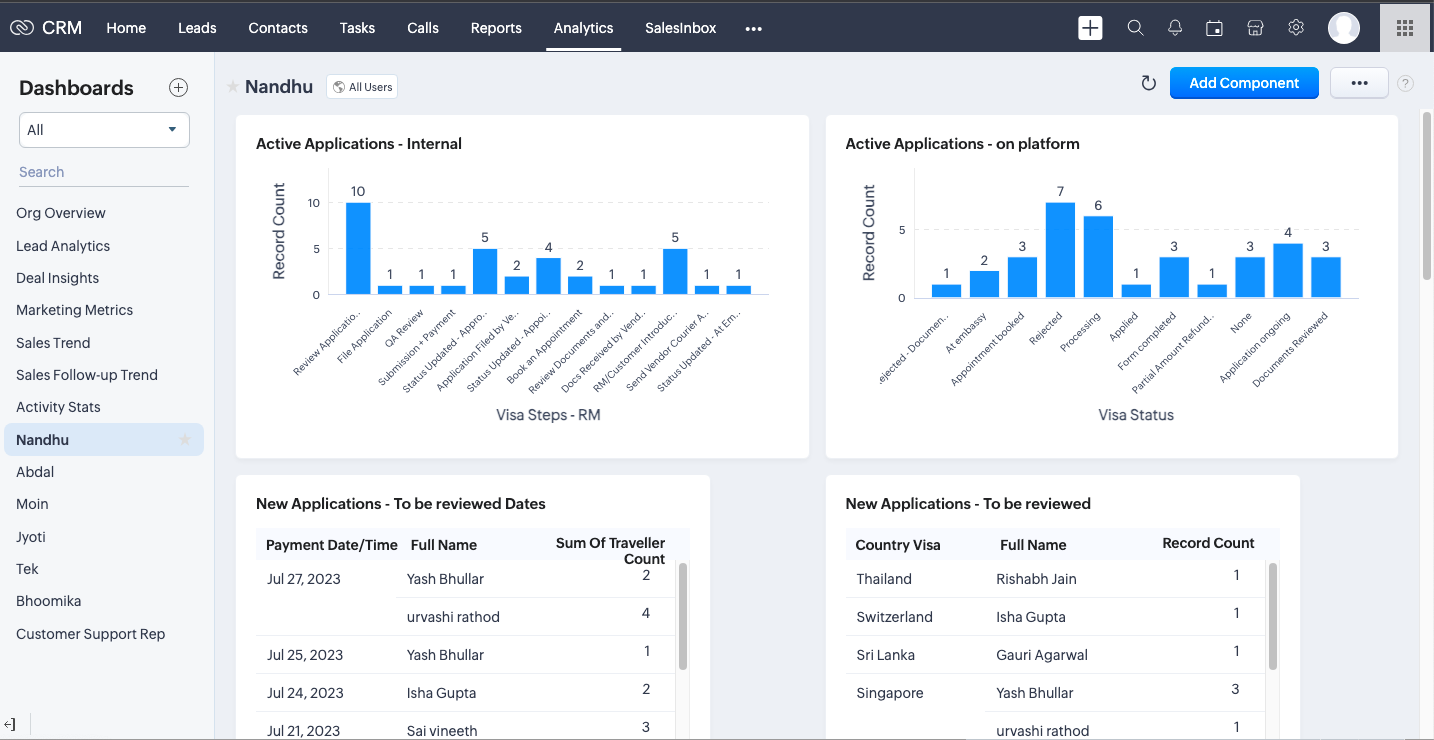
Task: Open the global search magnifier icon
Action: click(x=1135, y=28)
